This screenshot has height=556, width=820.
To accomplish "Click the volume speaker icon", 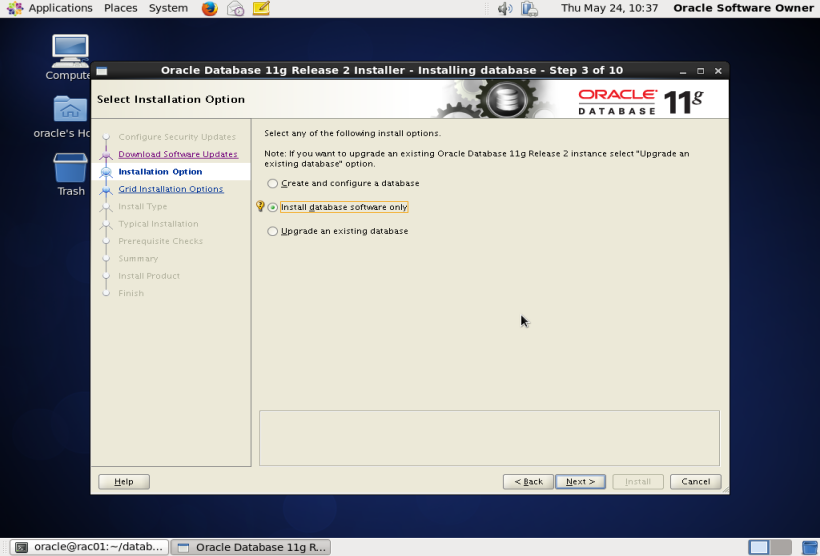I will (x=505, y=8).
